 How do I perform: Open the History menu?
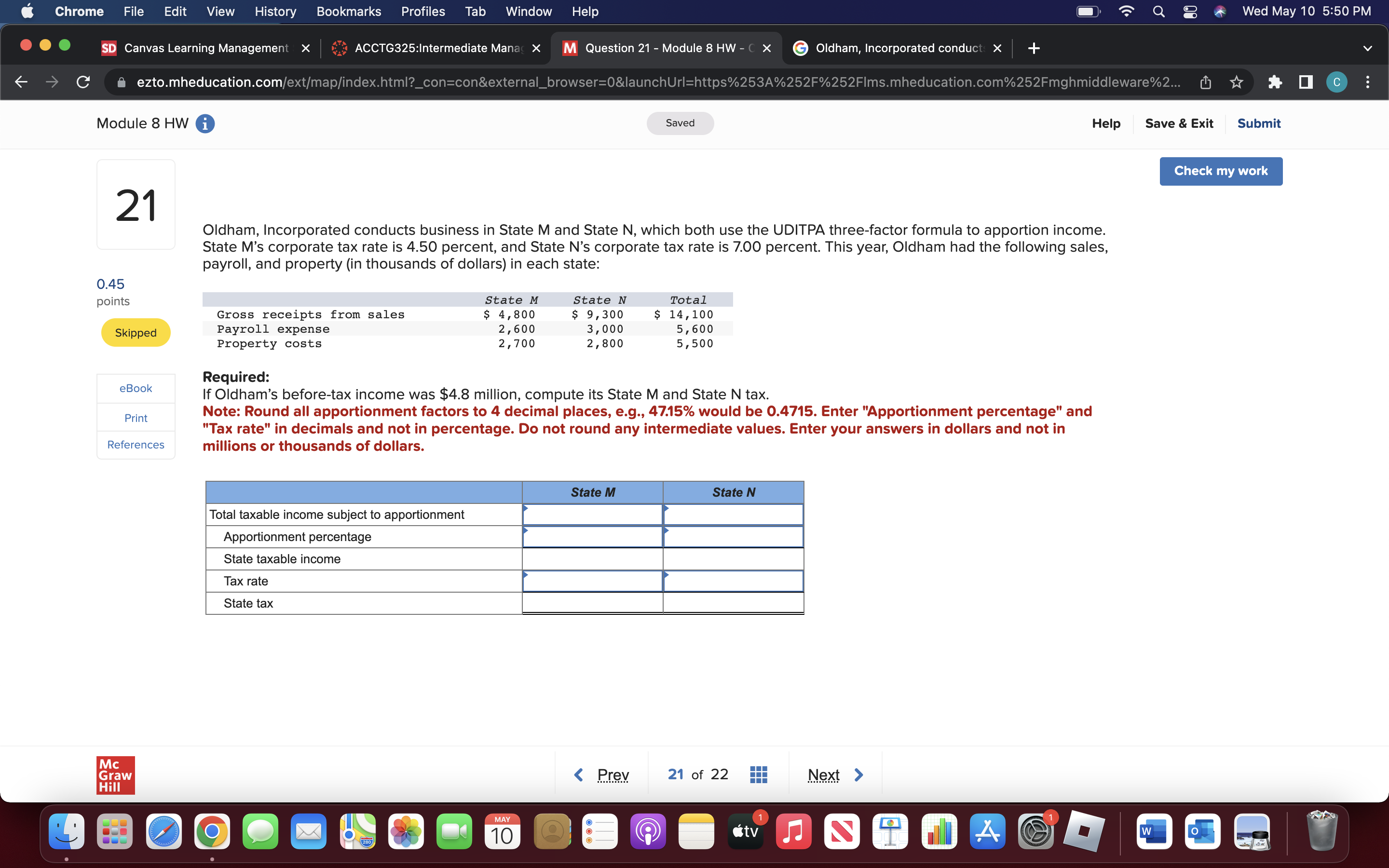tap(275, 12)
